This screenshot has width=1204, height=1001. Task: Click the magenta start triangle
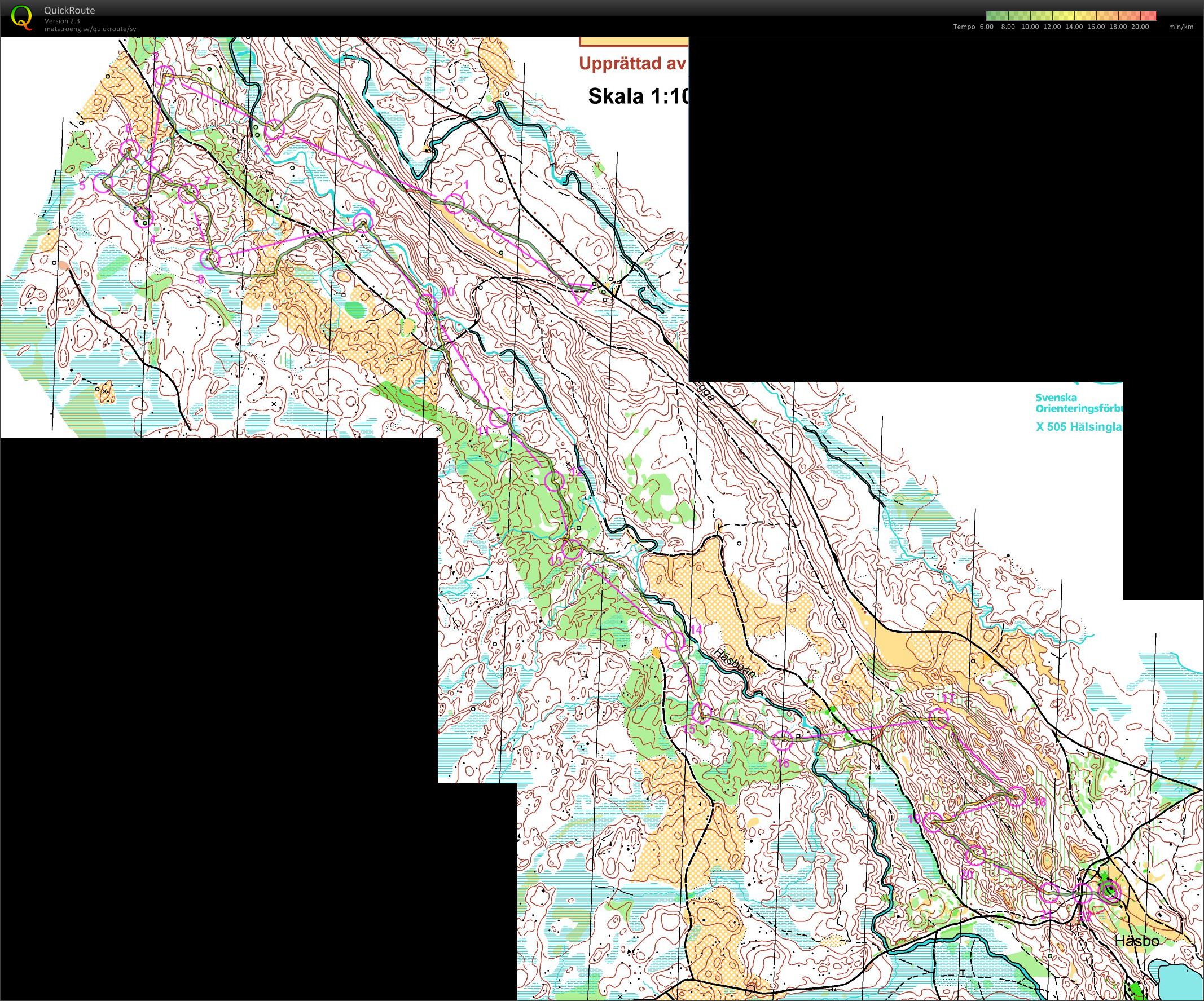click(x=579, y=293)
